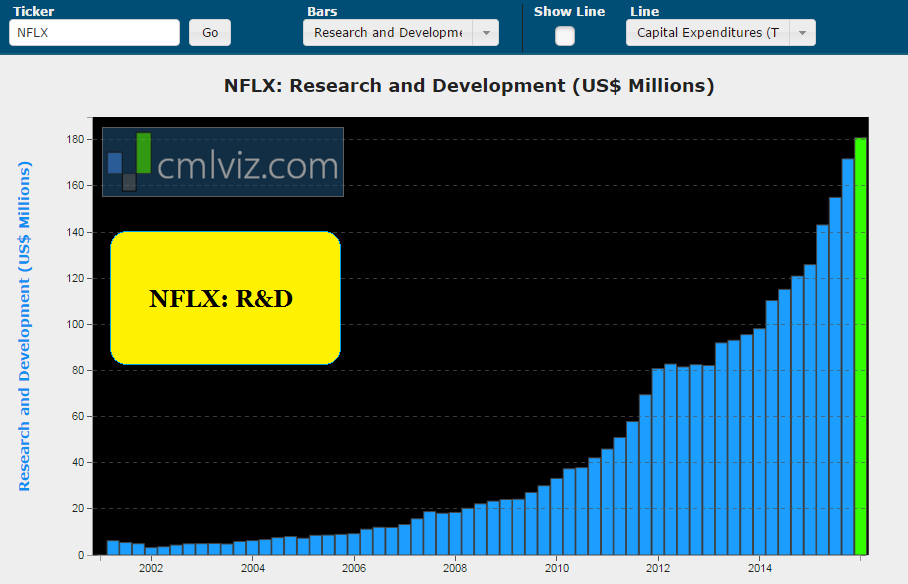
Task: Click the 180 y-axis value
Action: pos(75,140)
